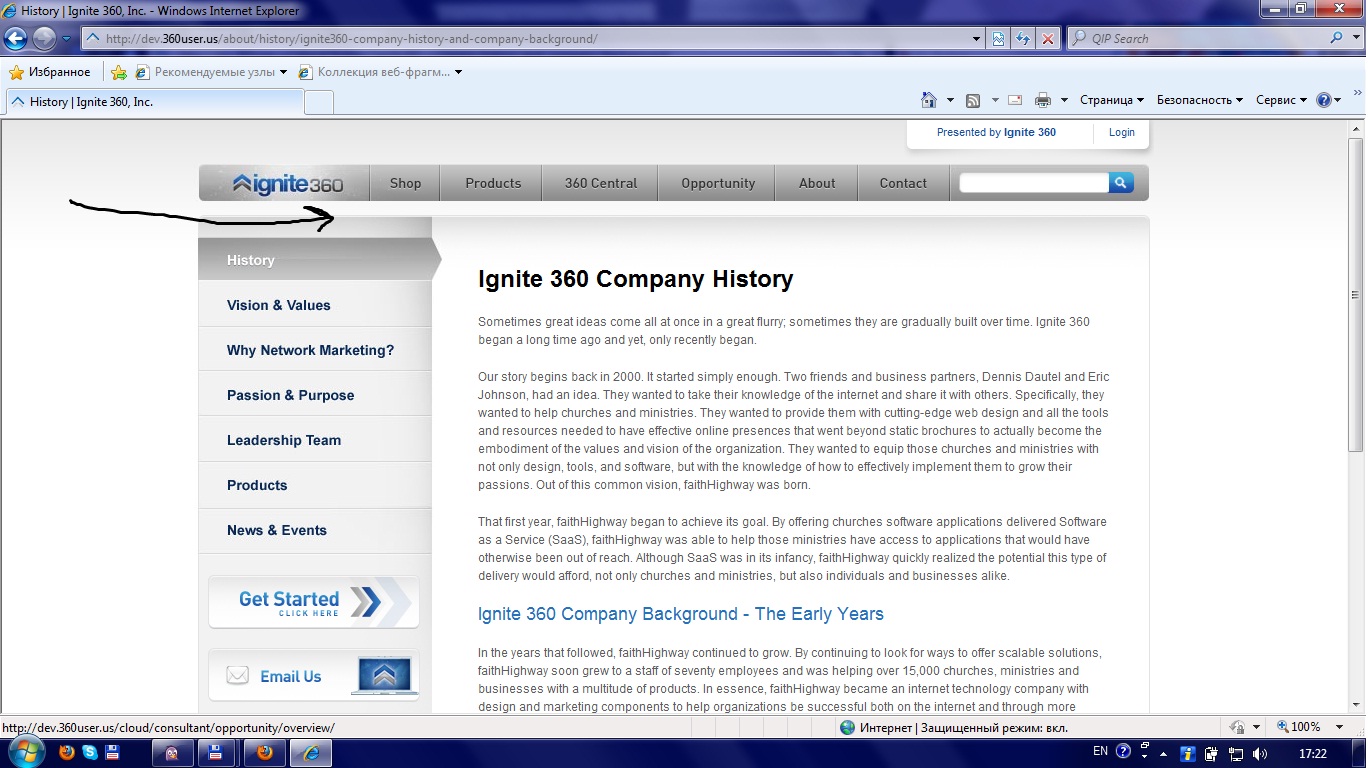The width and height of the screenshot is (1368, 768).
Task: Switch to the Internet Explorer taskbar button
Action: [310, 752]
